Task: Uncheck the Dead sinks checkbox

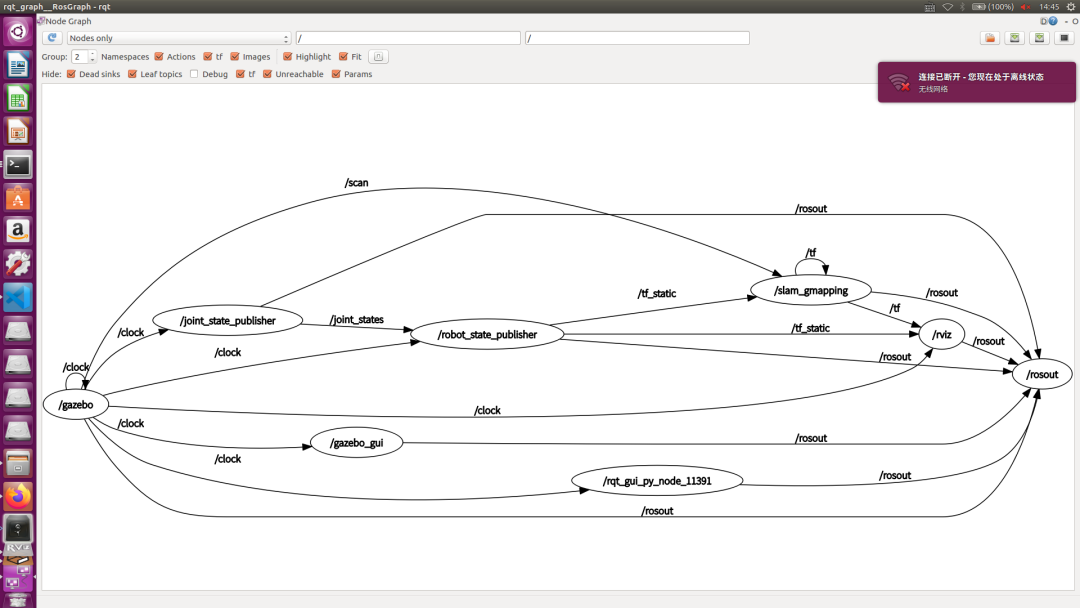Action: pyautogui.click(x=71, y=74)
